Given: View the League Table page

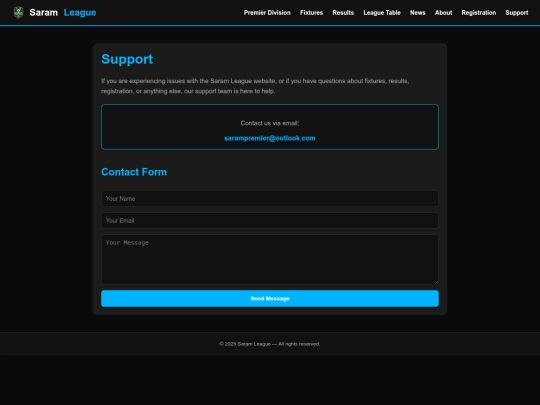Looking at the screenshot, I should (x=382, y=13).
